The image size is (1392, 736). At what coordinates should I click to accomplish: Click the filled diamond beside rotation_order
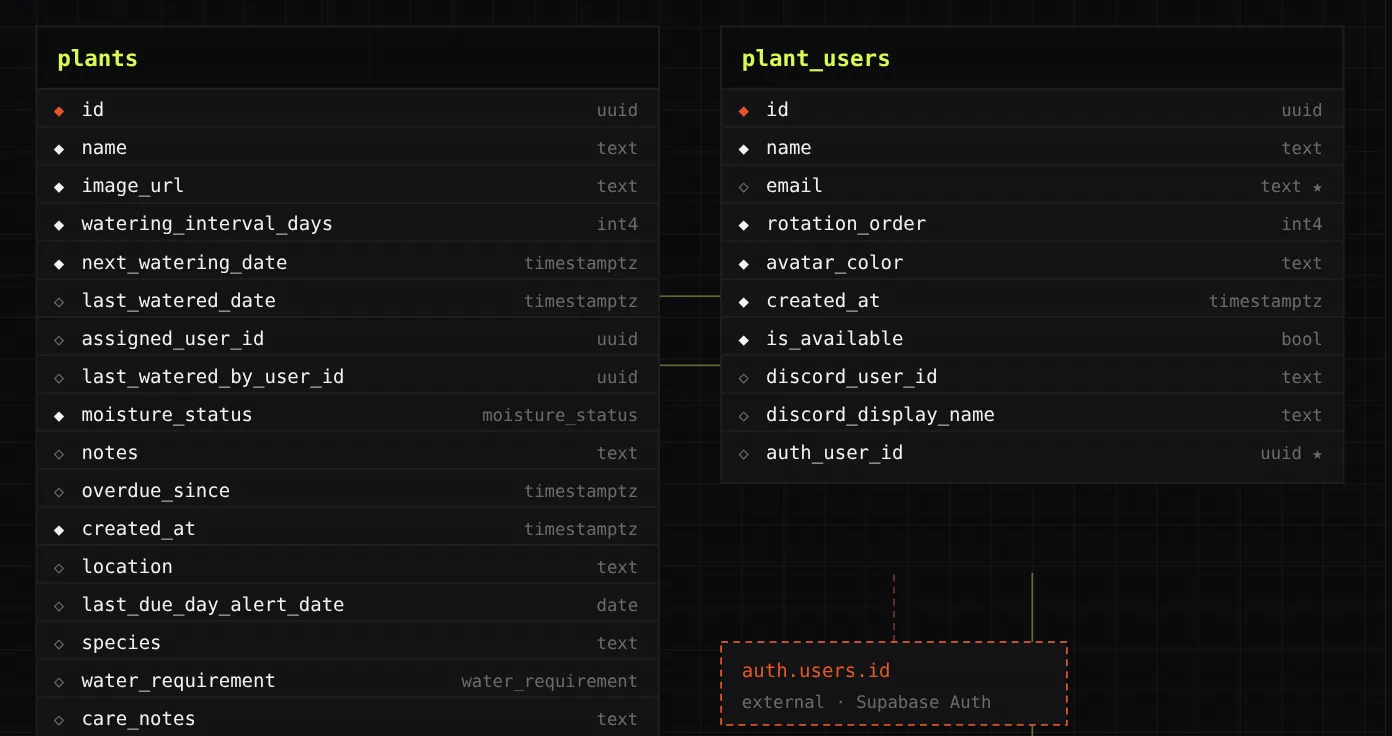point(743,224)
